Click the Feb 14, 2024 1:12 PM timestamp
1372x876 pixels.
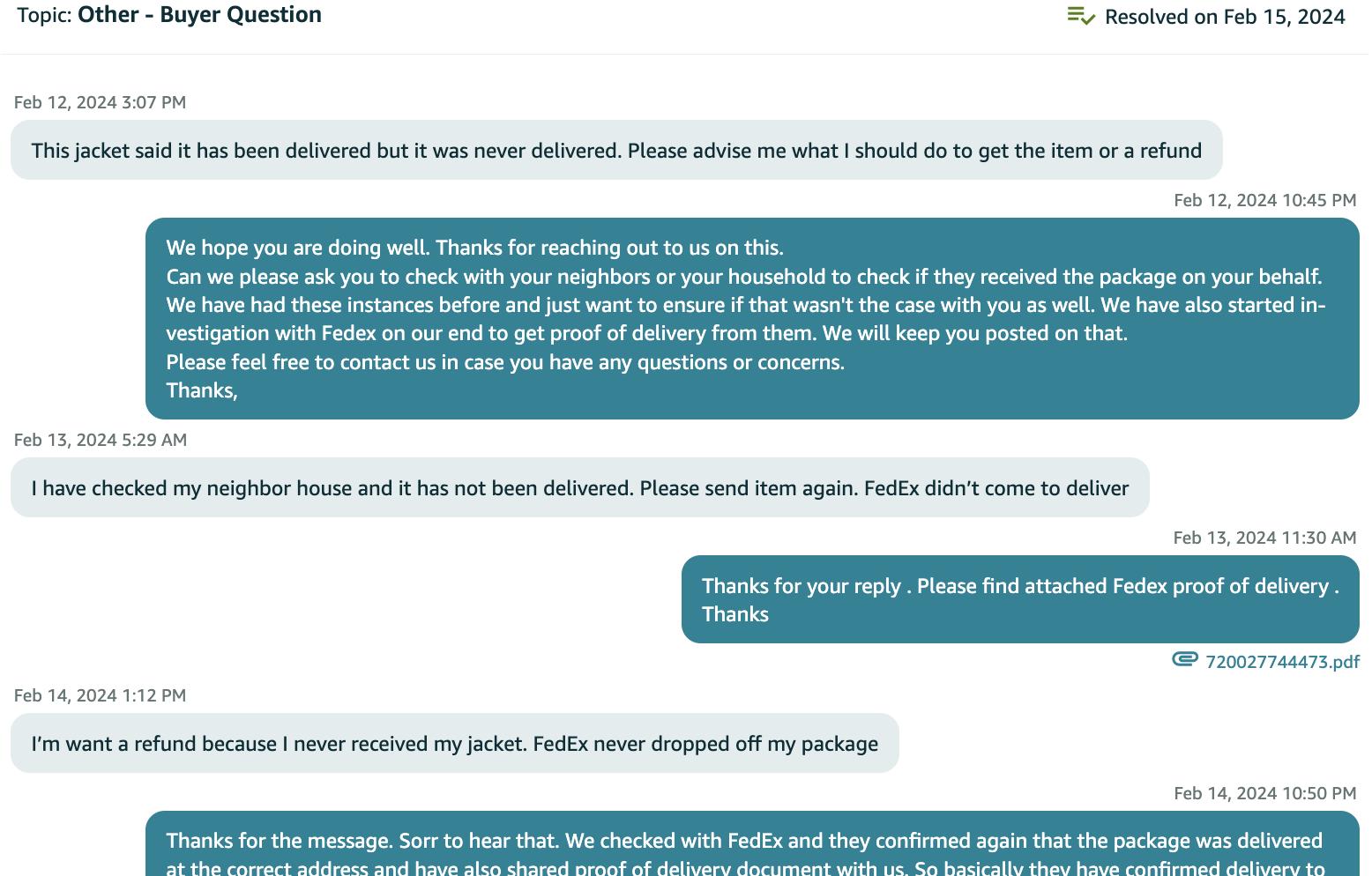coord(101,695)
